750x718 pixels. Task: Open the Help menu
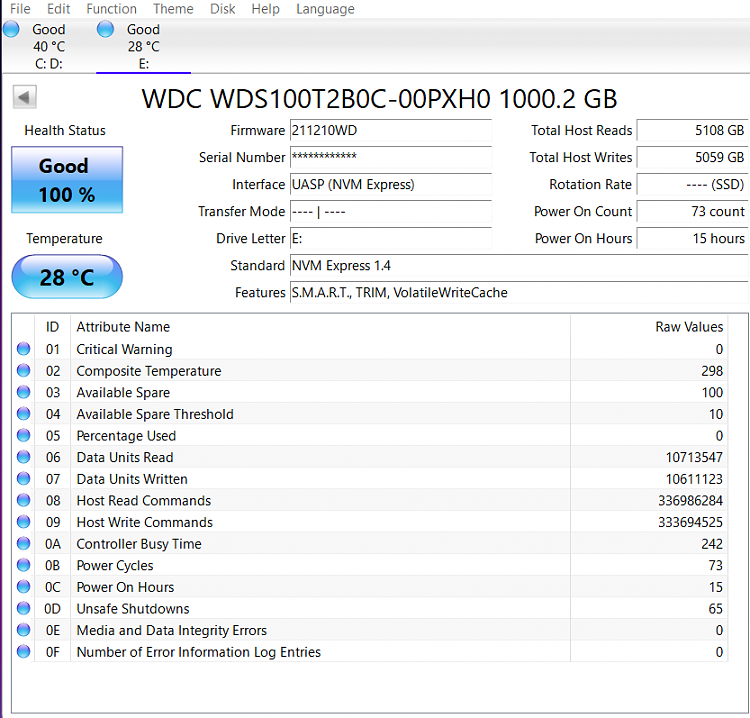click(265, 9)
